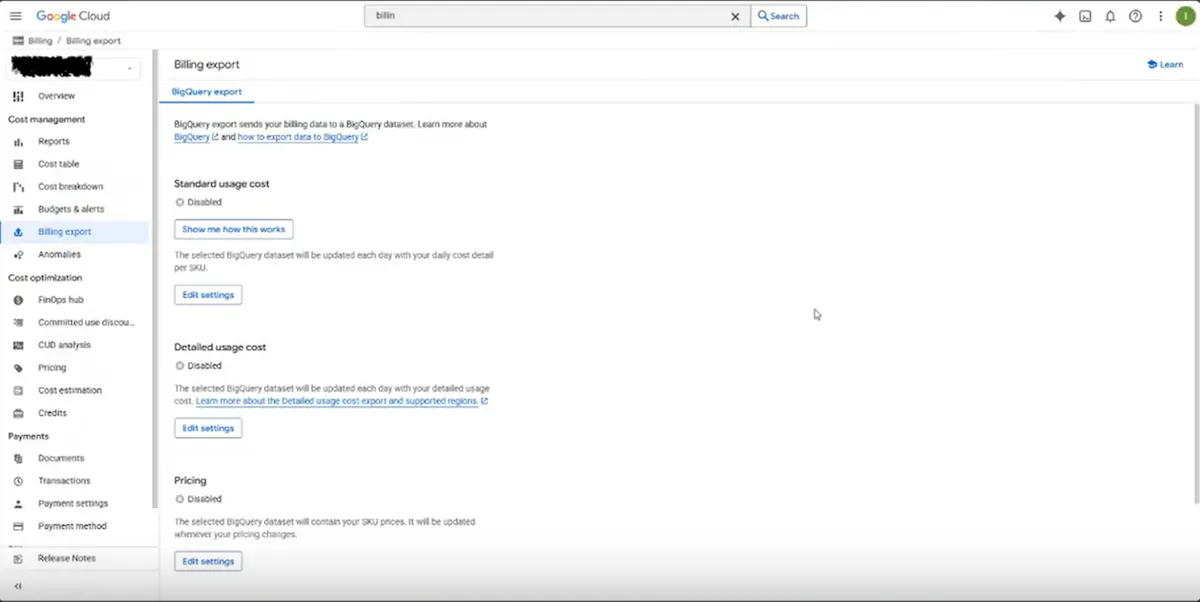Click the Budgets & alerts icon

click(18, 209)
